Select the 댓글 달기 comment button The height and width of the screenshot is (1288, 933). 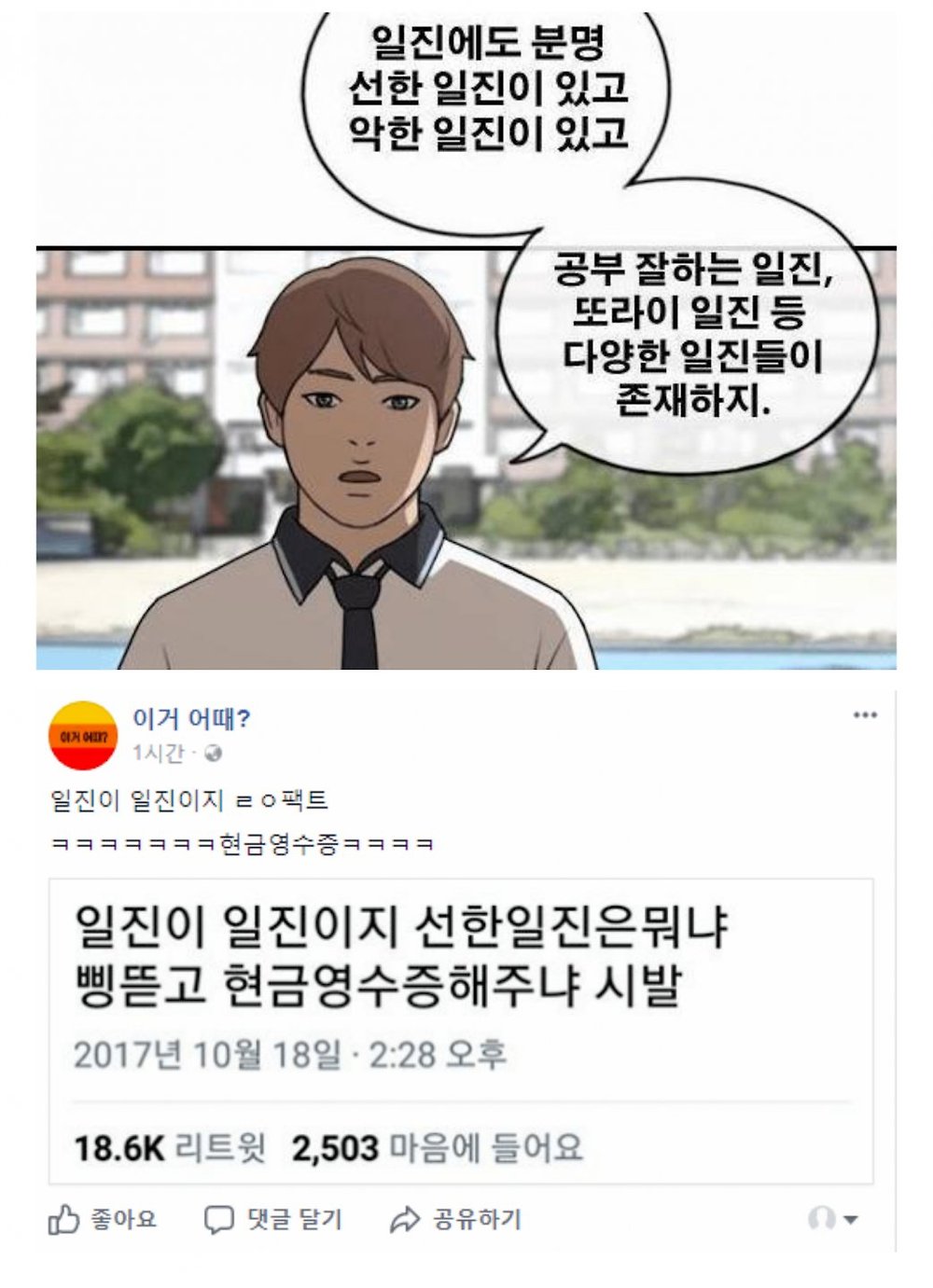(274, 1219)
